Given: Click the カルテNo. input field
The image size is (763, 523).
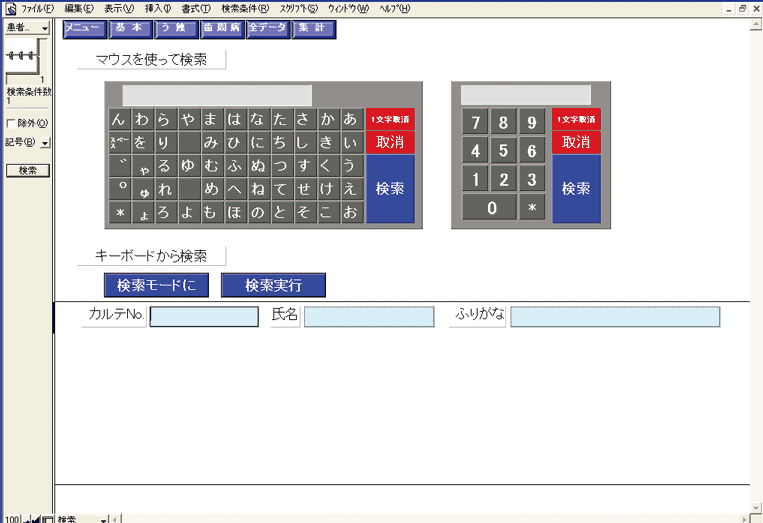Looking at the screenshot, I should (x=204, y=317).
